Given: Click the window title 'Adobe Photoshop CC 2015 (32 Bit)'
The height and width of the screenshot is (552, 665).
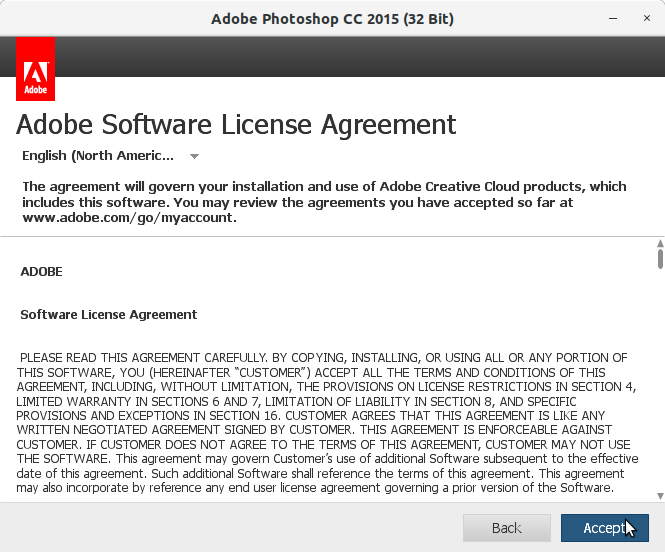Looking at the screenshot, I should (x=332, y=19).
